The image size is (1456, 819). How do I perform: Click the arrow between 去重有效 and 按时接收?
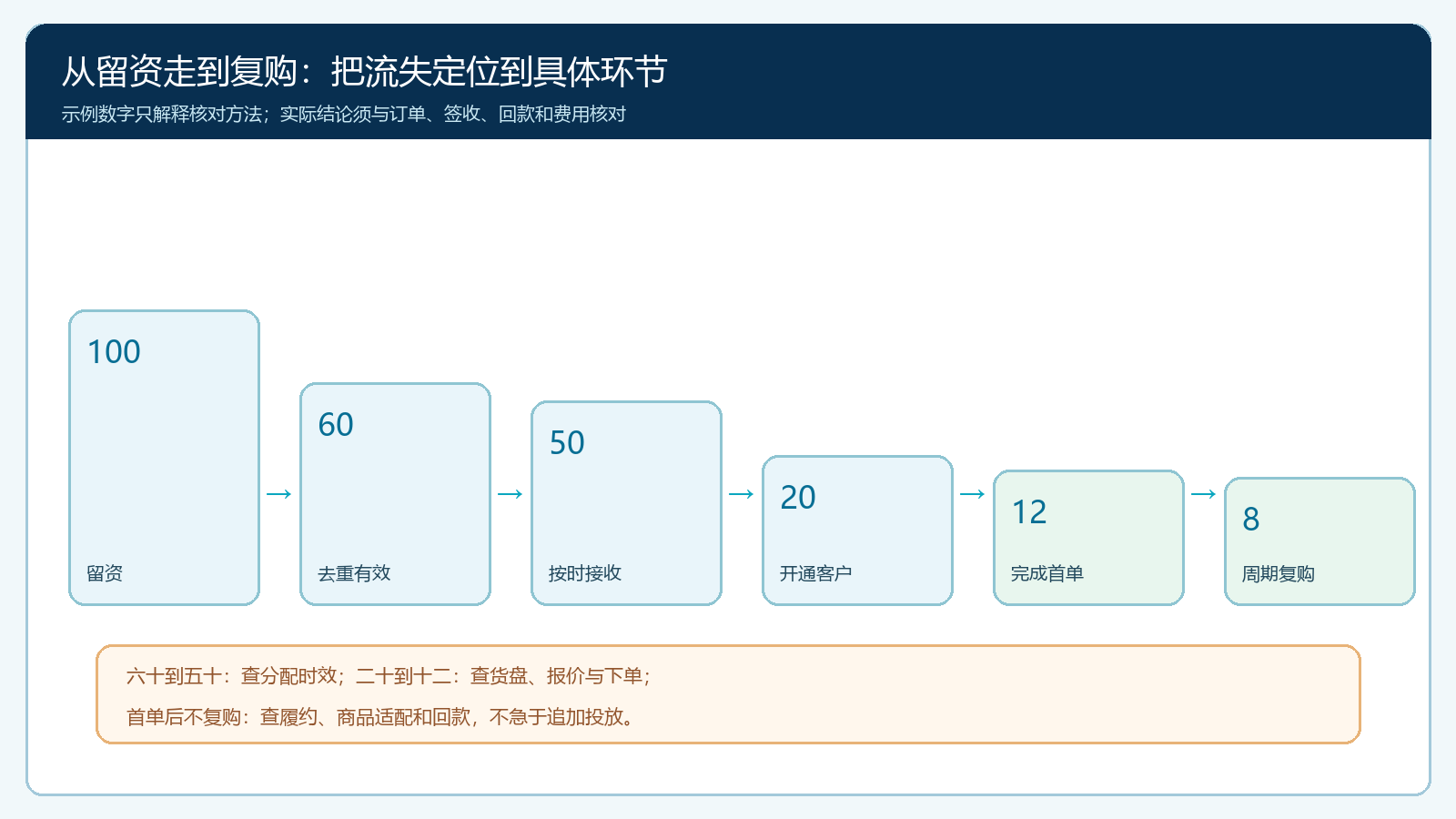511,494
